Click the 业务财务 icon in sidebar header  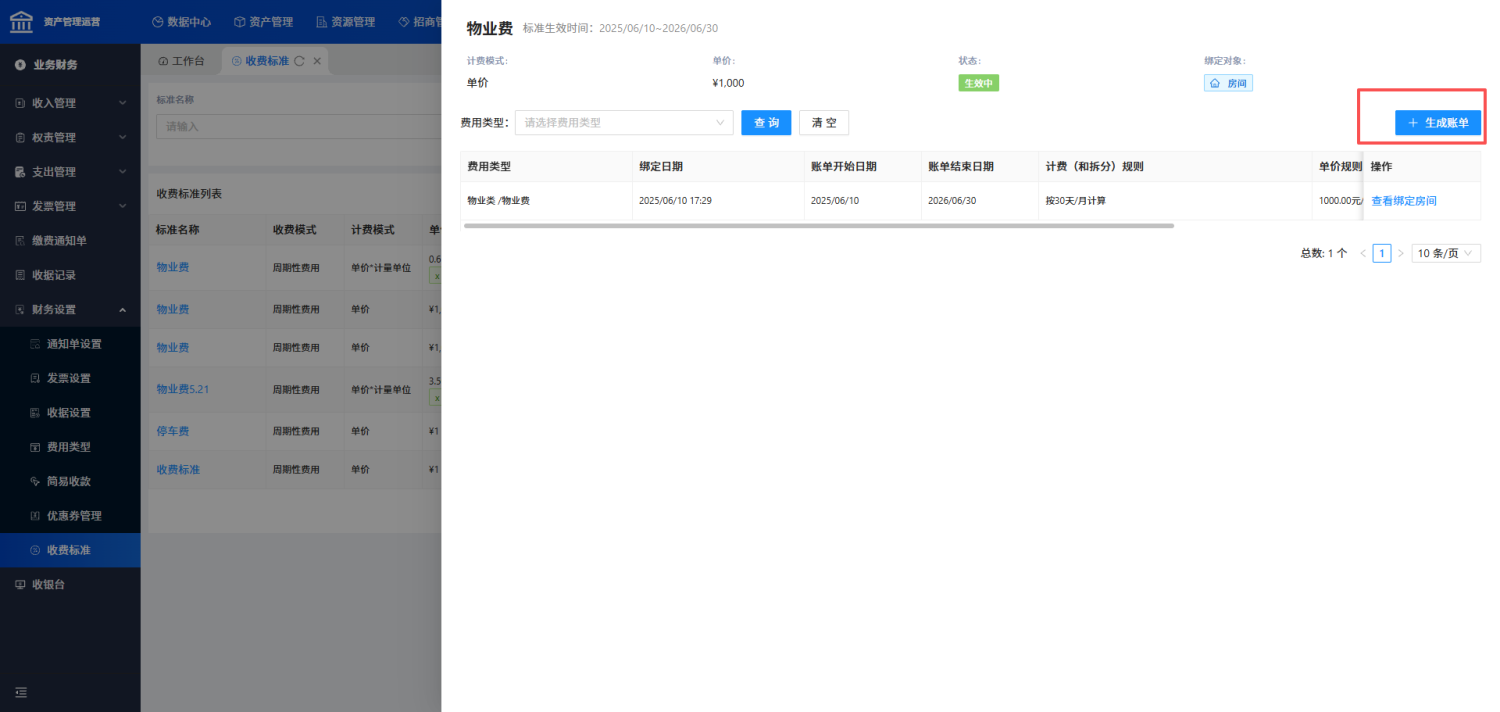point(20,65)
